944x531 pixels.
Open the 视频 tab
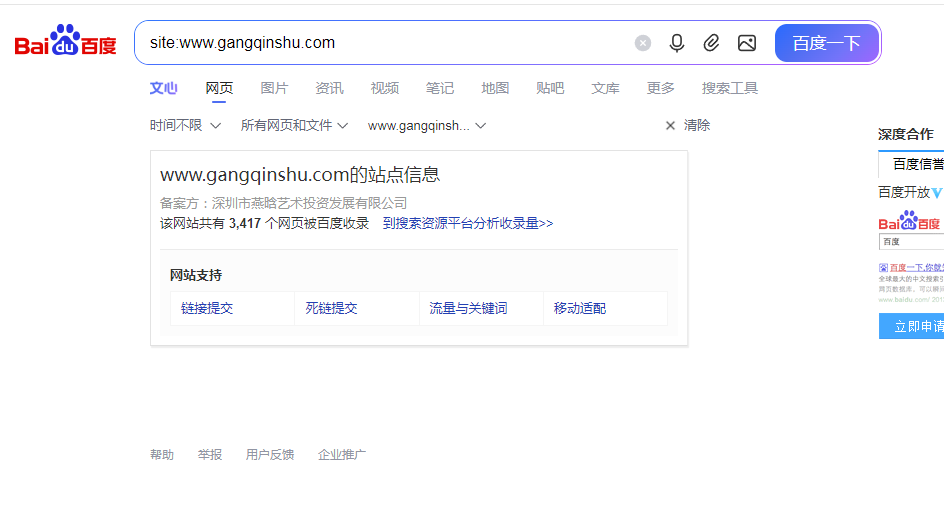(x=385, y=88)
